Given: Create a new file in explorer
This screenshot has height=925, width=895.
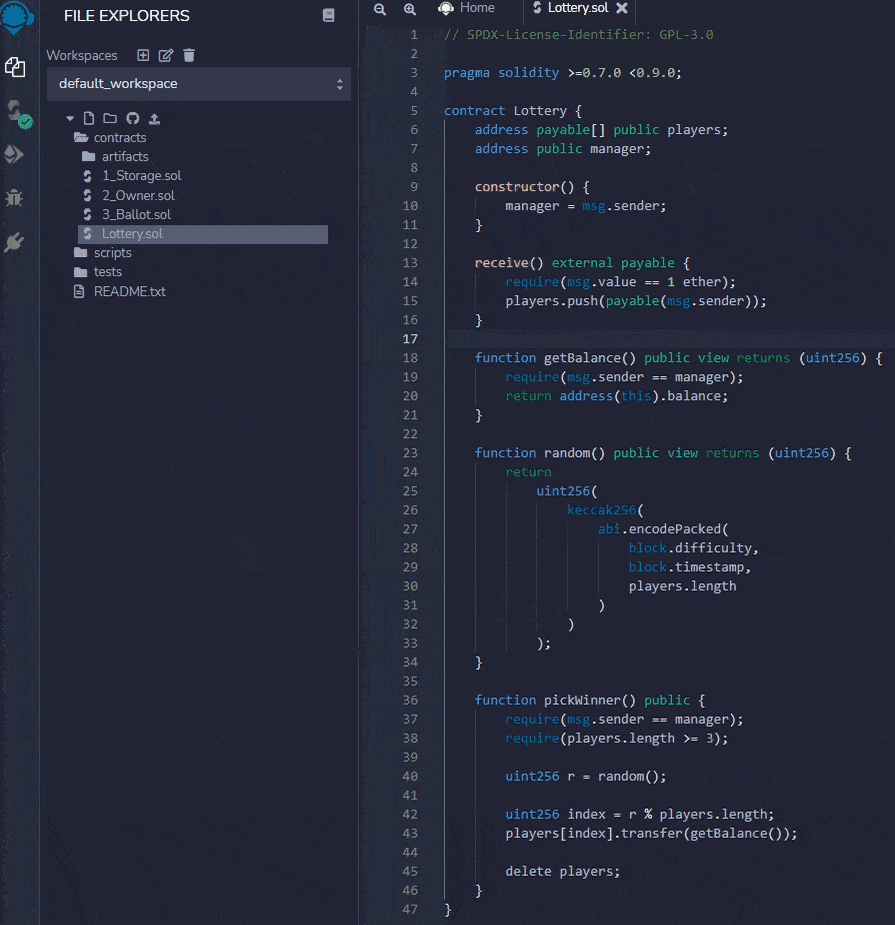Looking at the screenshot, I should tap(89, 118).
